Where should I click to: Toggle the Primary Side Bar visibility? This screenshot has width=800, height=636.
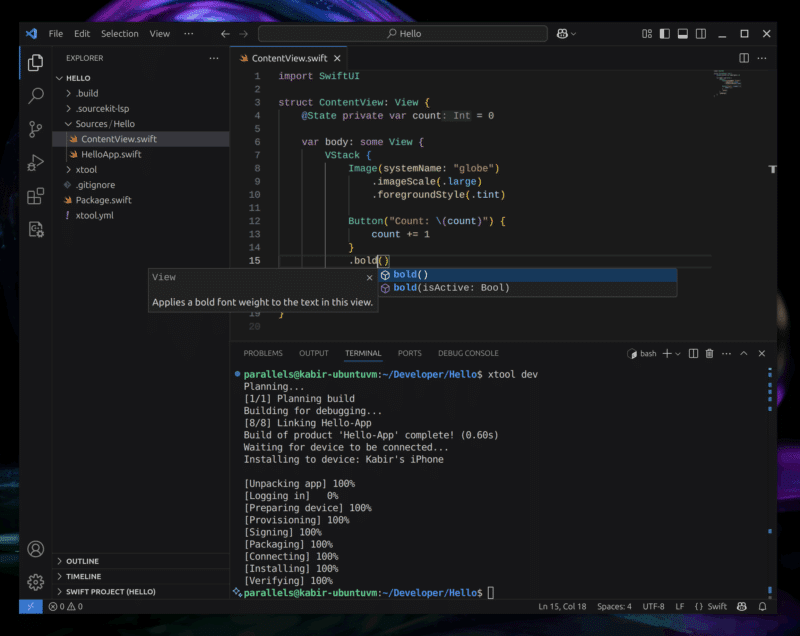(665, 34)
